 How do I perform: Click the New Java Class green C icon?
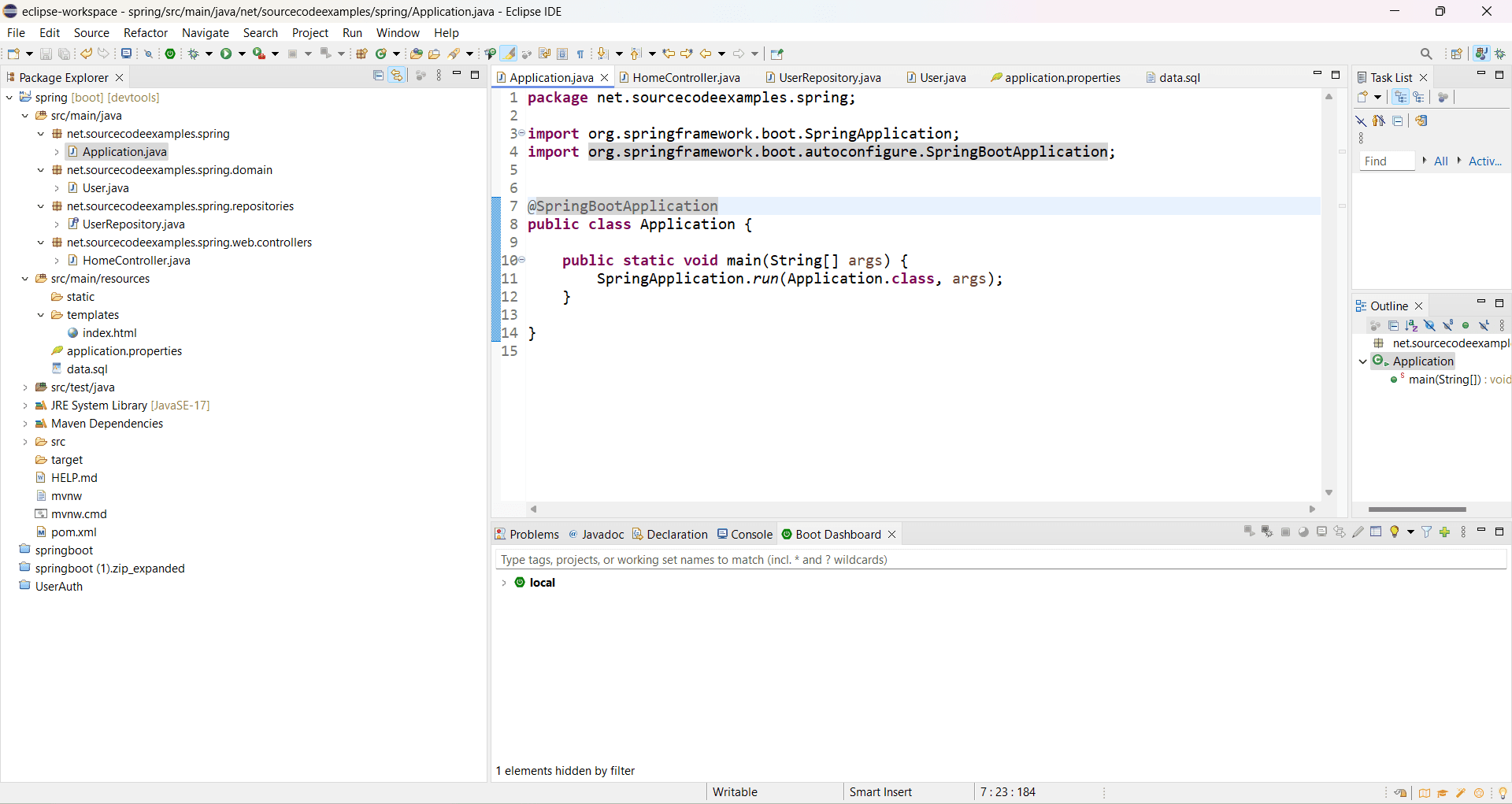(x=381, y=54)
